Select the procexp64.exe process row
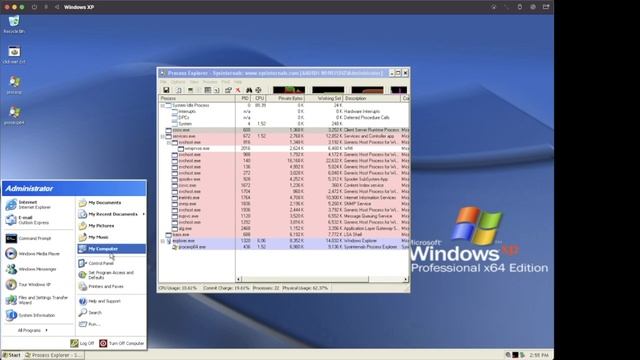The width and height of the screenshot is (640, 360). click(284, 247)
